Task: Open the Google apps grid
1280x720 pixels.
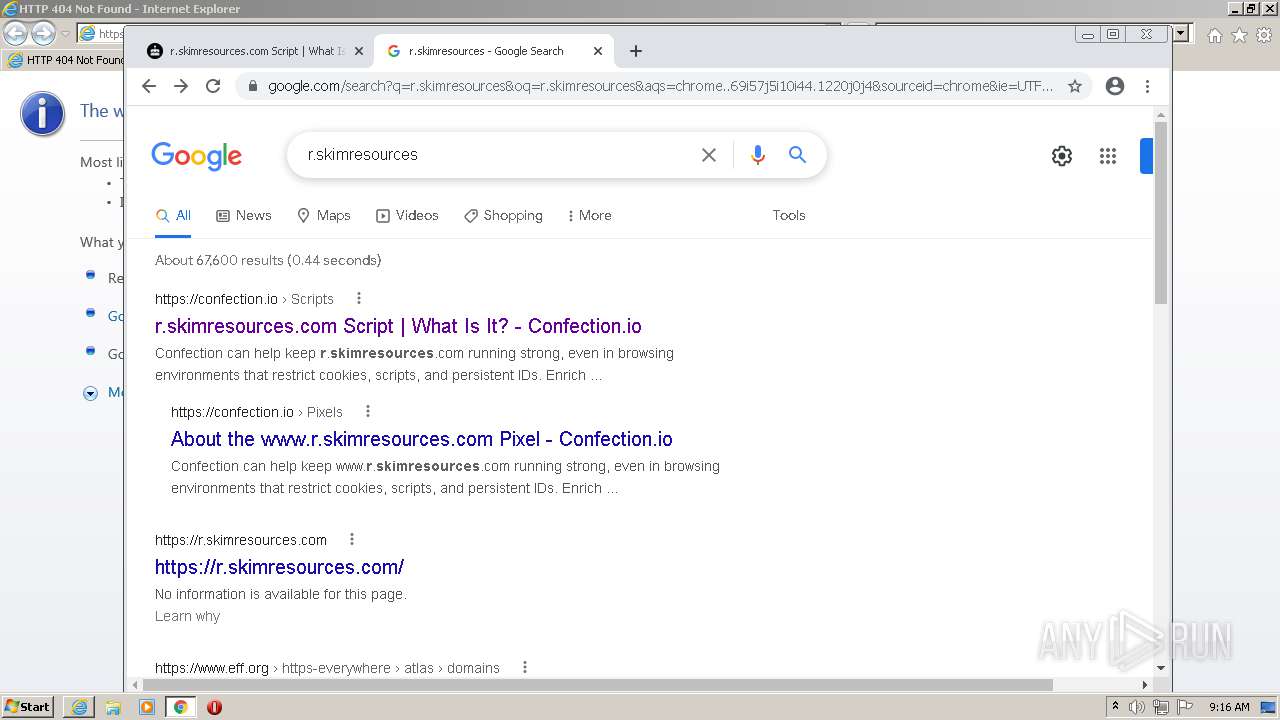Action: click(x=1108, y=156)
